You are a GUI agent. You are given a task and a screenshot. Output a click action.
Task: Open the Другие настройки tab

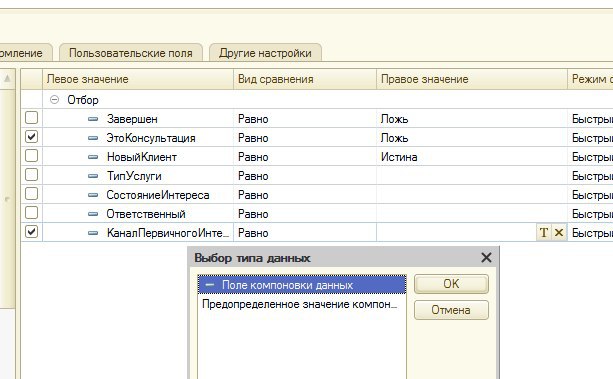coord(265,53)
